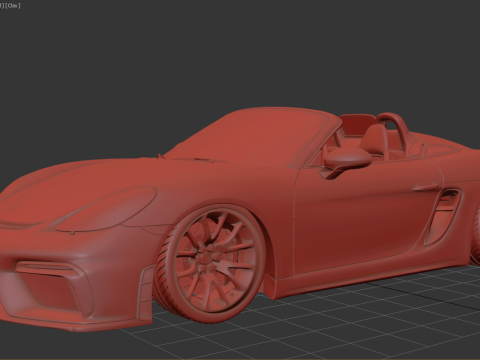Select the driver door handle on model
The width and height of the screenshot is (480, 360).
[426, 188]
